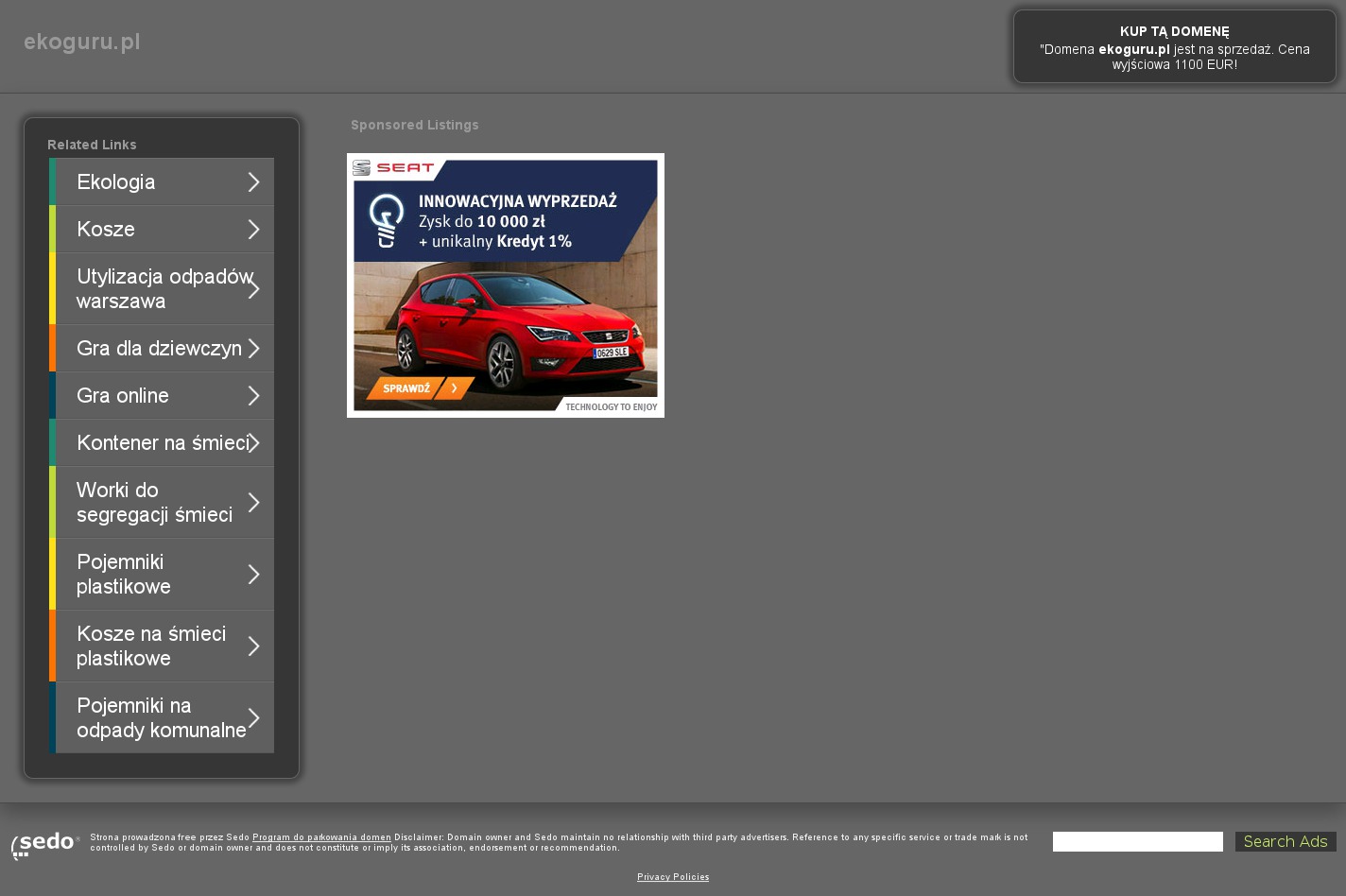Click the SEAT logo in the ad

tap(394, 168)
